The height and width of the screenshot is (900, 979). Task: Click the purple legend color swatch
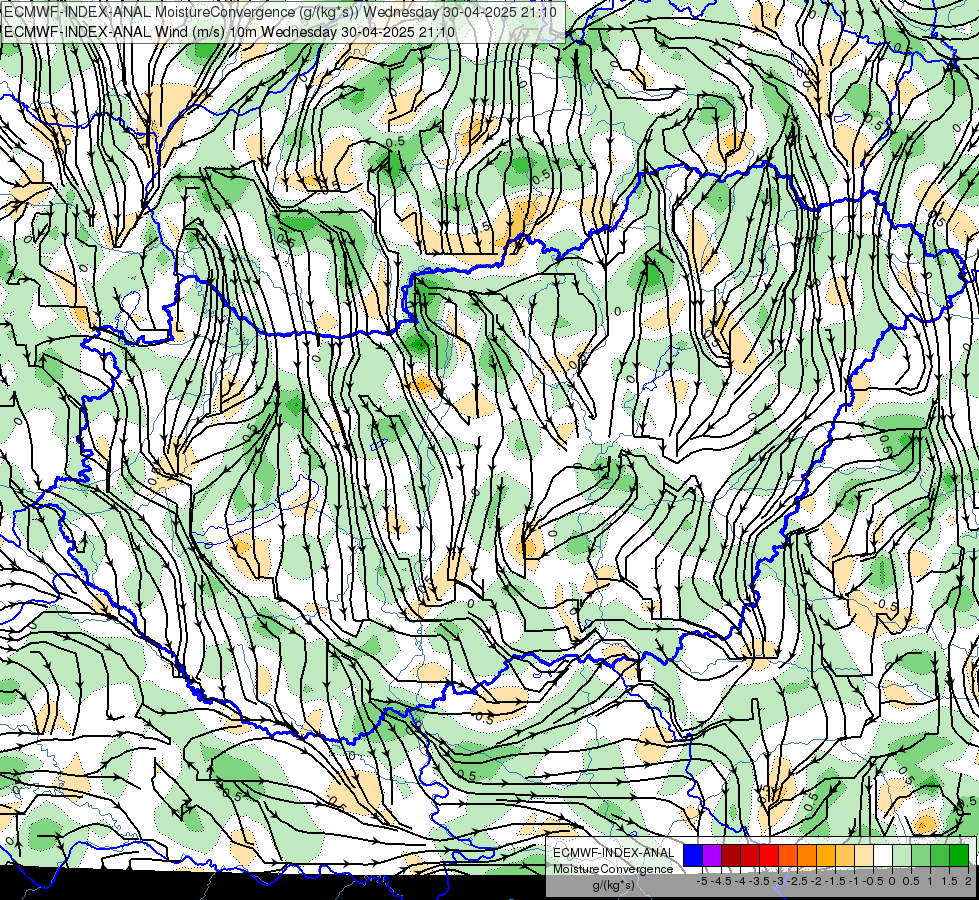[712, 855]
